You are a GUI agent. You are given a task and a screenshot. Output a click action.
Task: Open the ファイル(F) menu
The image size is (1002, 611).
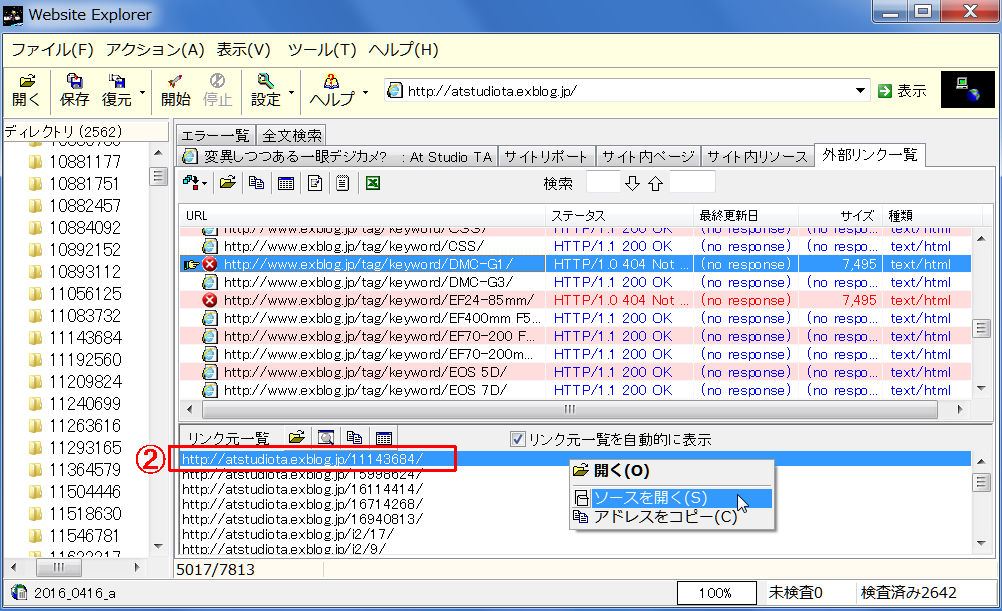click(x=52, y=50)
